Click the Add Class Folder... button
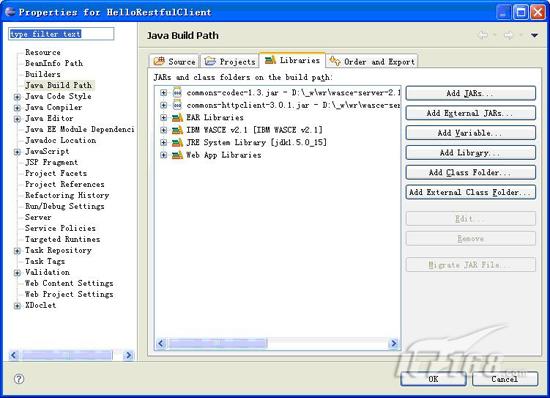 pyautogui.click(x=470, y=173)
